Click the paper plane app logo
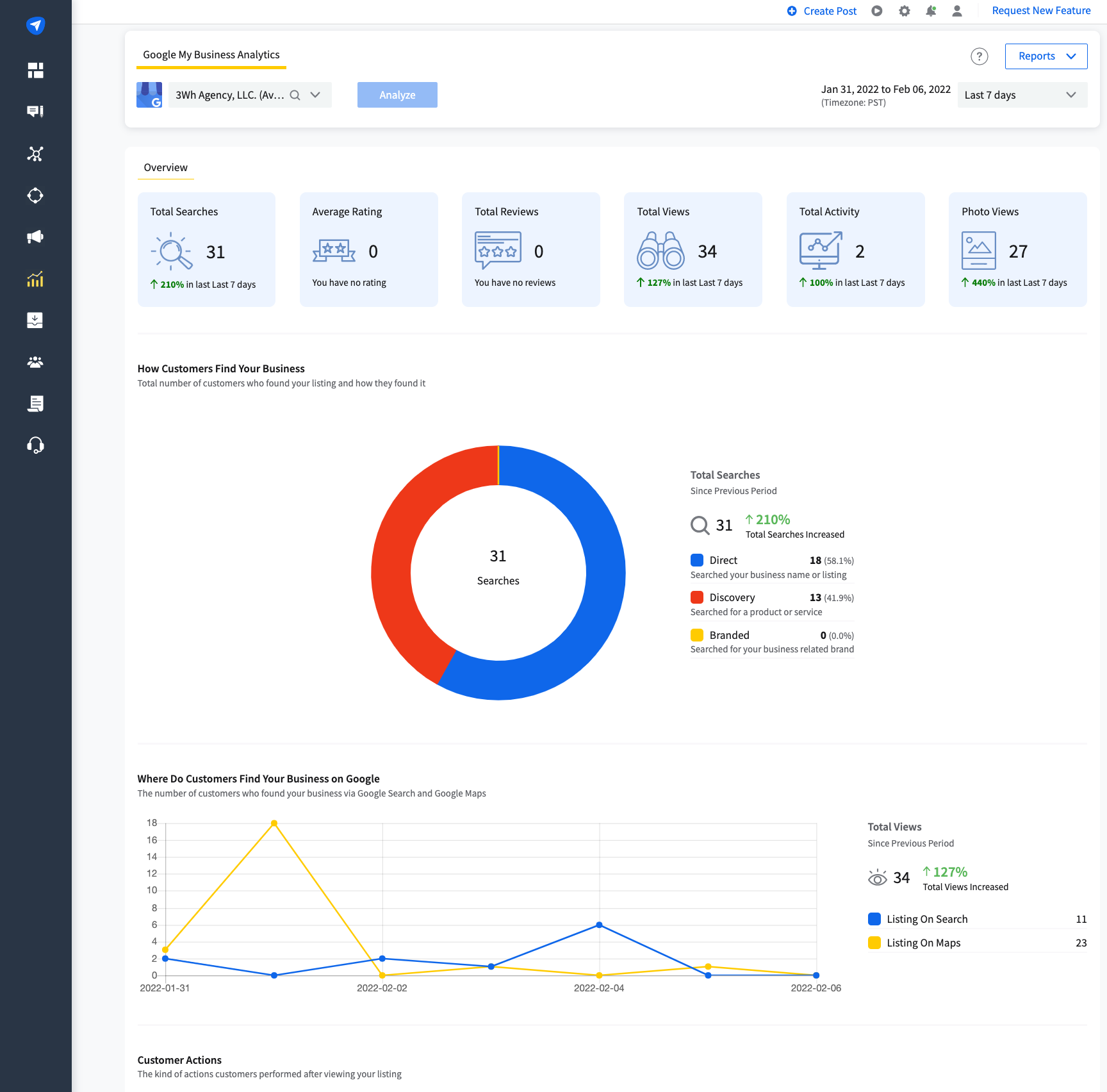1107x1092 pixels. pos(35,26)
